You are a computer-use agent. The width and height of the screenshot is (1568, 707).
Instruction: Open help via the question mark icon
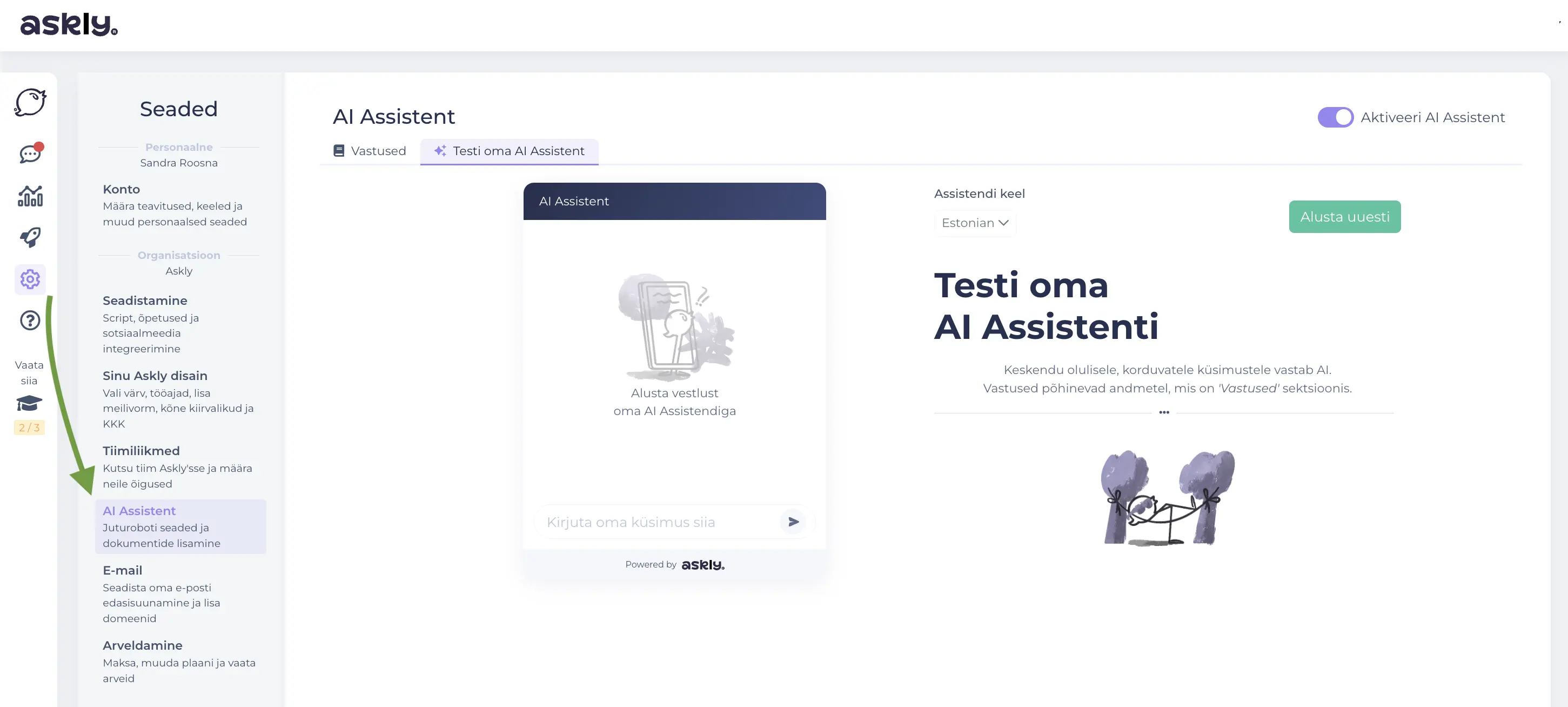29,321
